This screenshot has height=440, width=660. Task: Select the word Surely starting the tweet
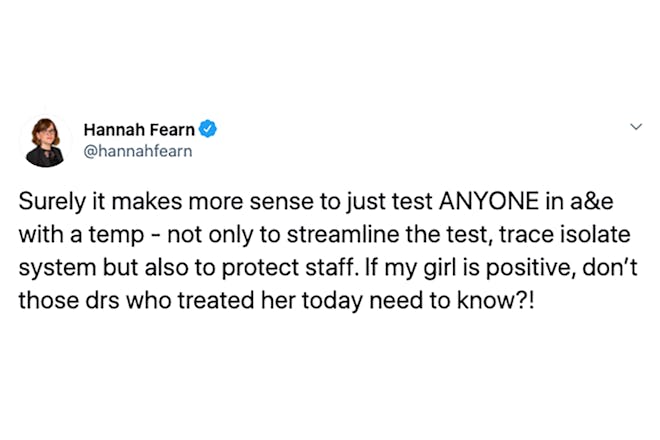[x=52, y=202]
